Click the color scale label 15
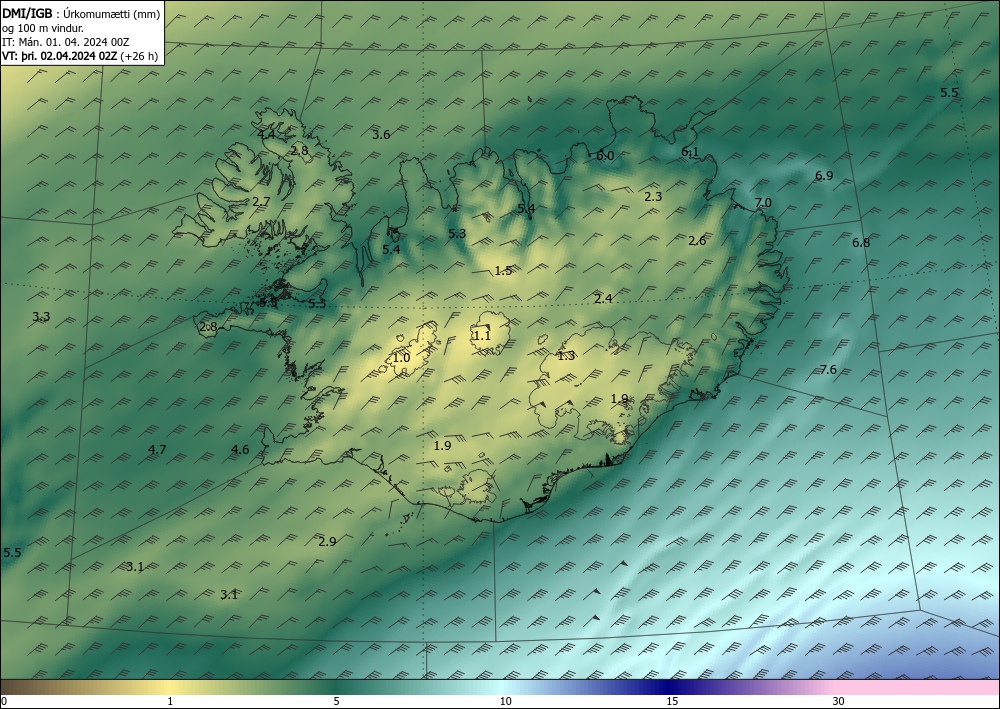The height and width of the screenshot is (709, 1000). pos(672,702)
